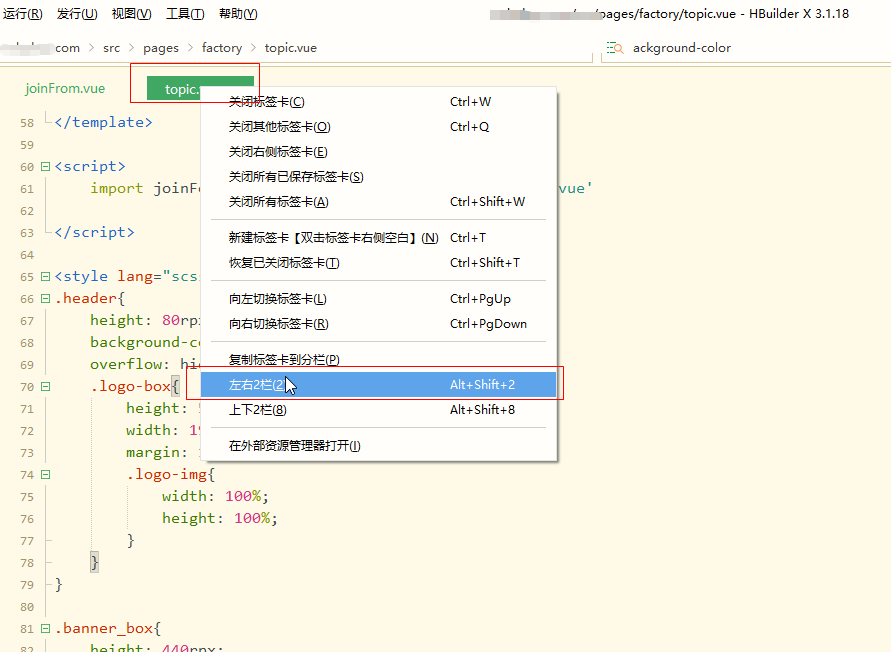Click the factory breadcrumb segment
Screen dimensions: 891x652
tap(222, 48)
